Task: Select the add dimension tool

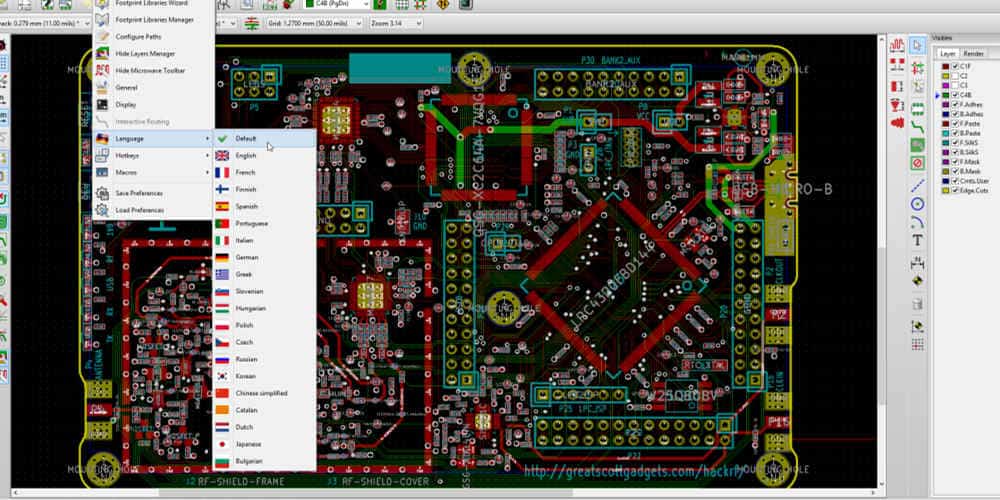Action: [x=917, y=263]
